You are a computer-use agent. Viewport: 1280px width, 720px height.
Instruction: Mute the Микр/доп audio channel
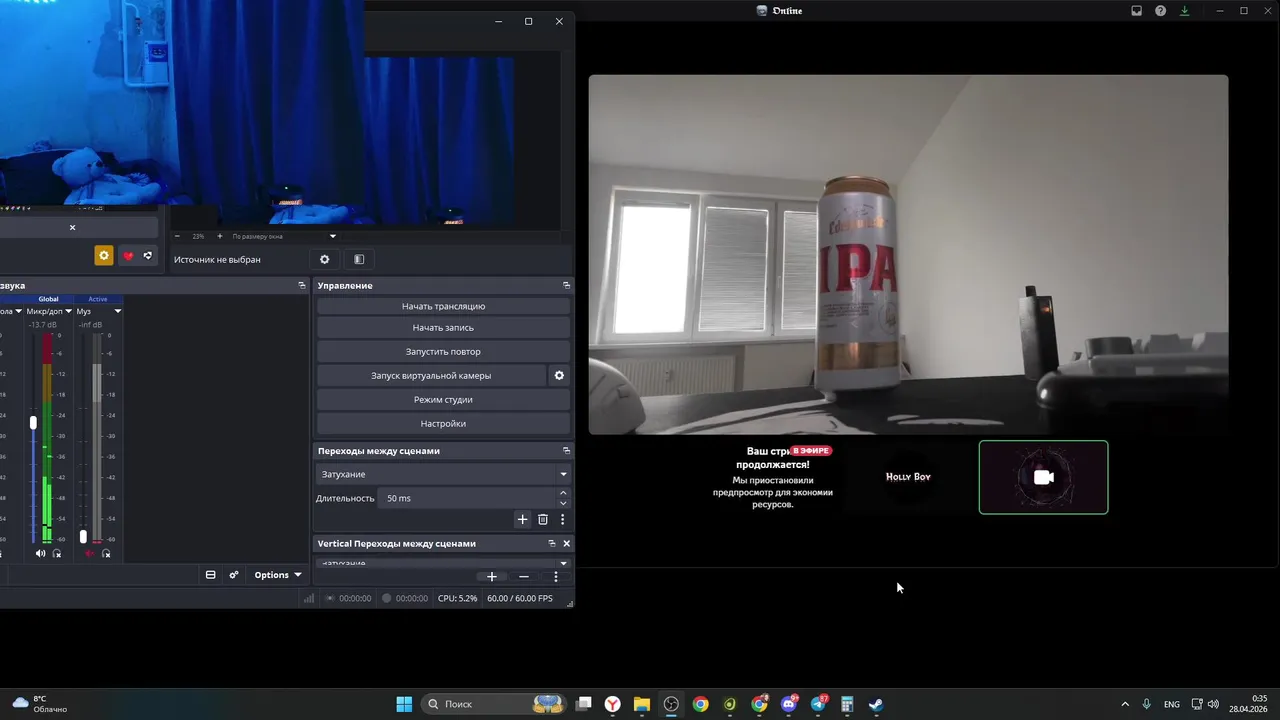coord(41,553)
